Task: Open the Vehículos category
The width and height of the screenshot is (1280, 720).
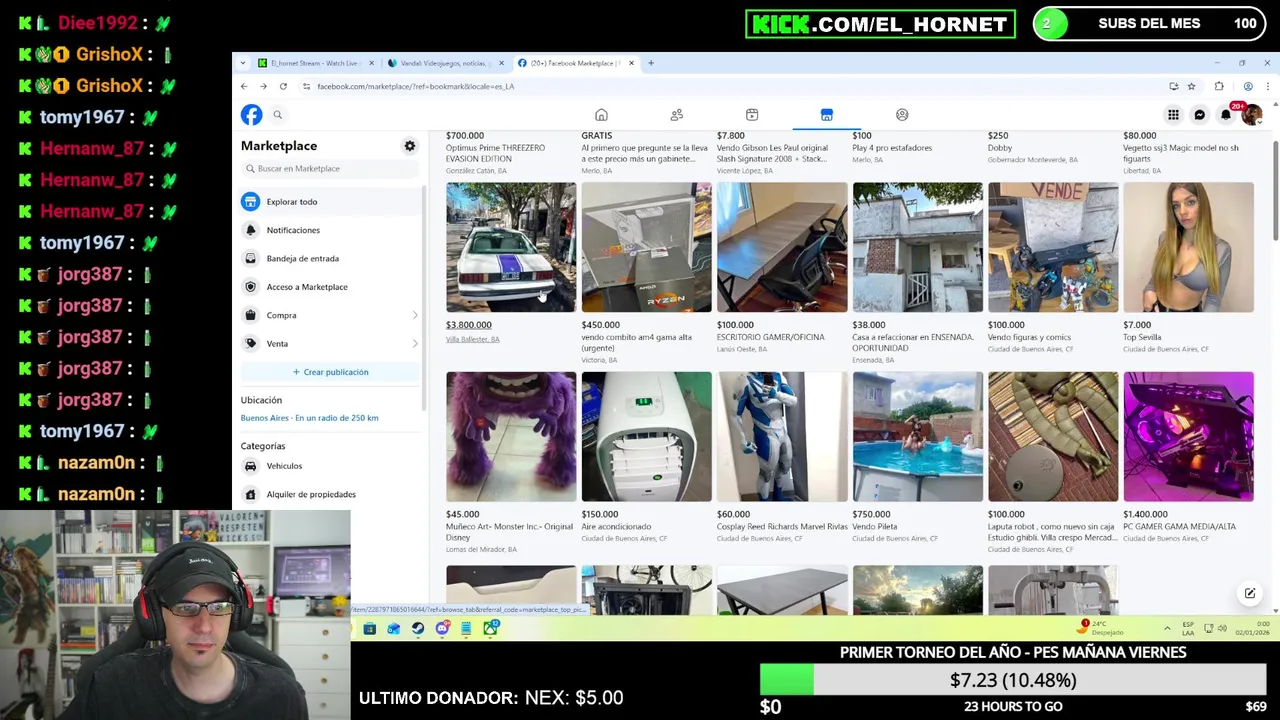Action: [x=331, y=466]
